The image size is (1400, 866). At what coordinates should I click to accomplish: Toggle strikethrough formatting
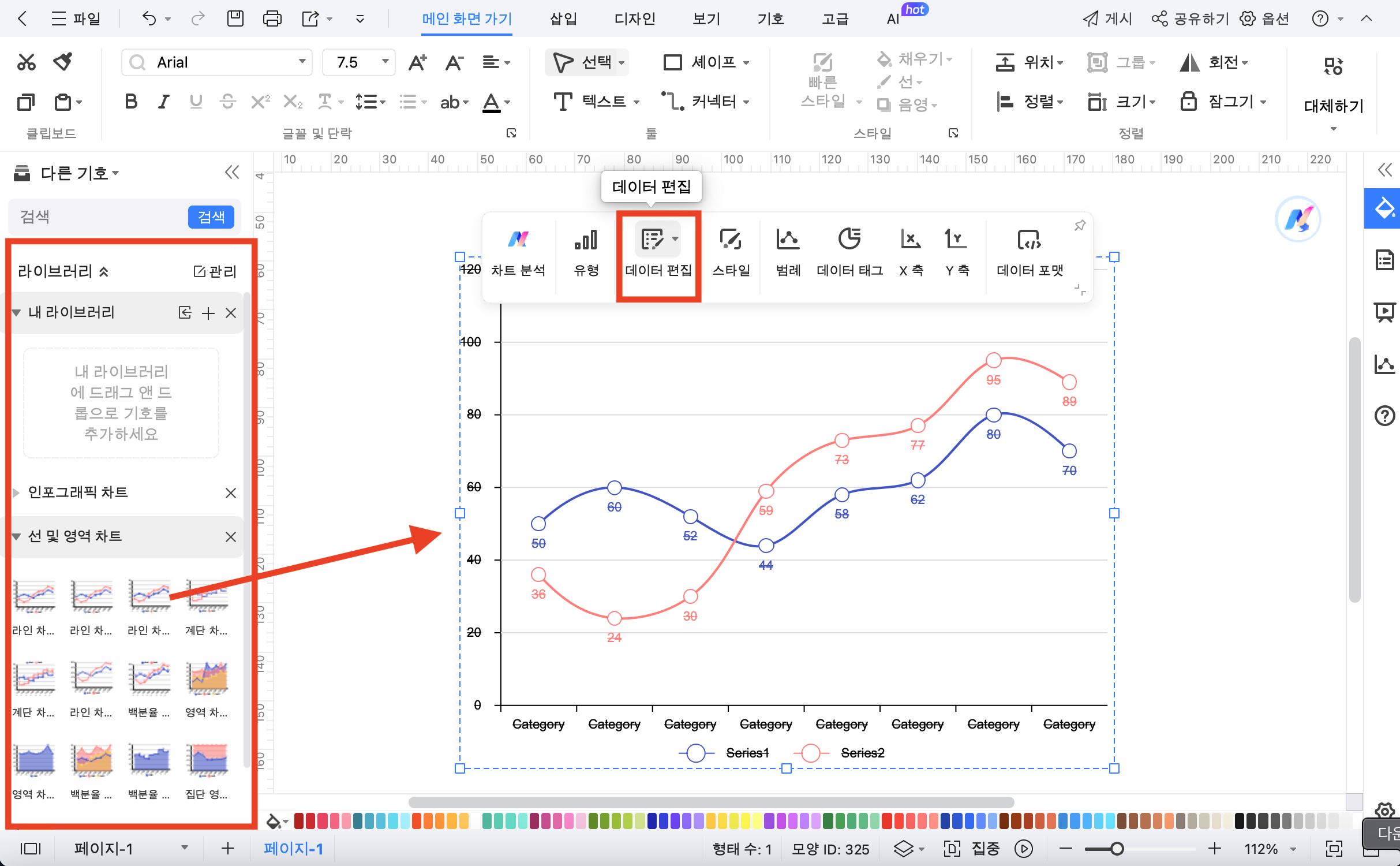[228, 102]
